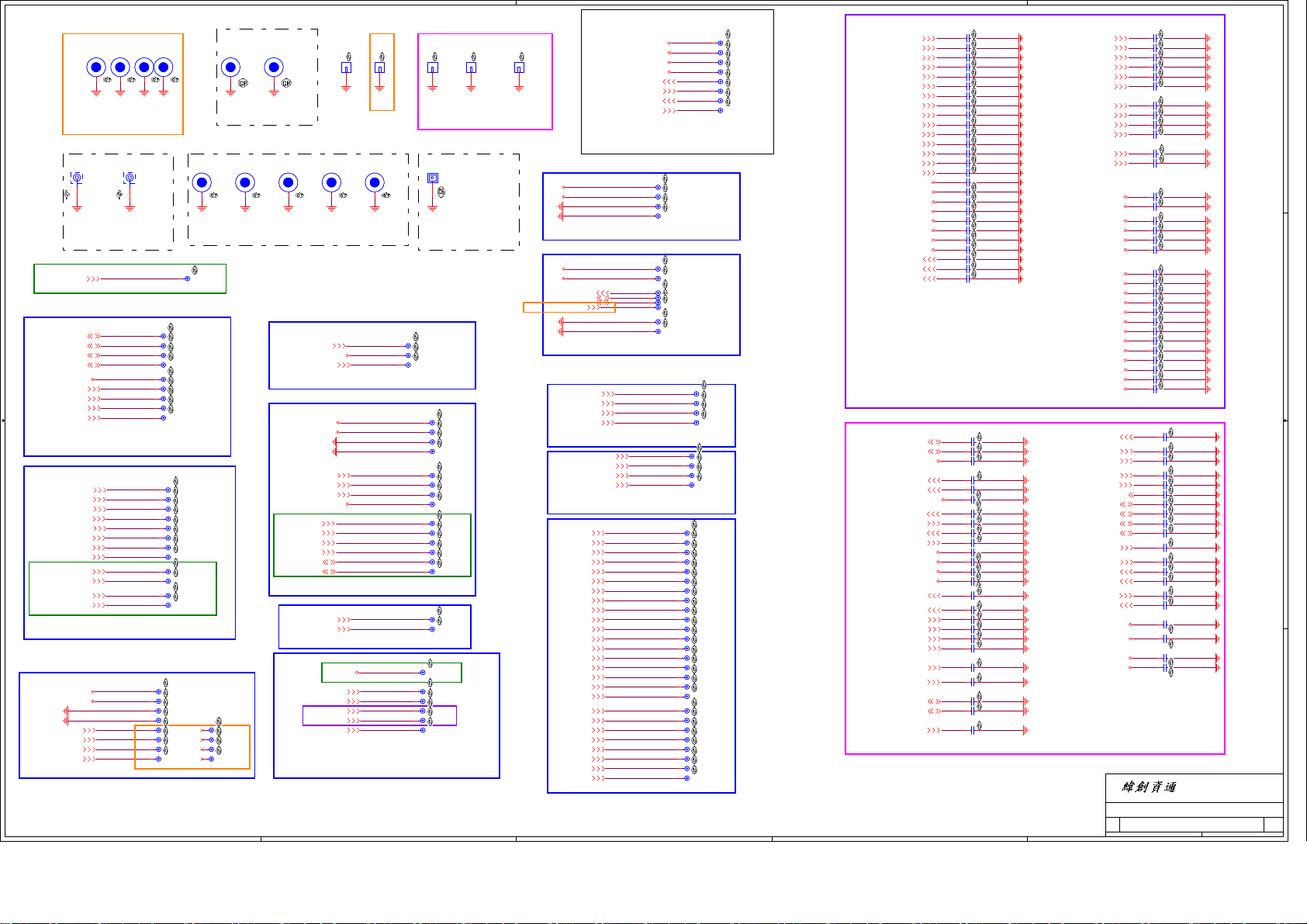Select the square pad inside the narrow orange box

tap(379, 67)
